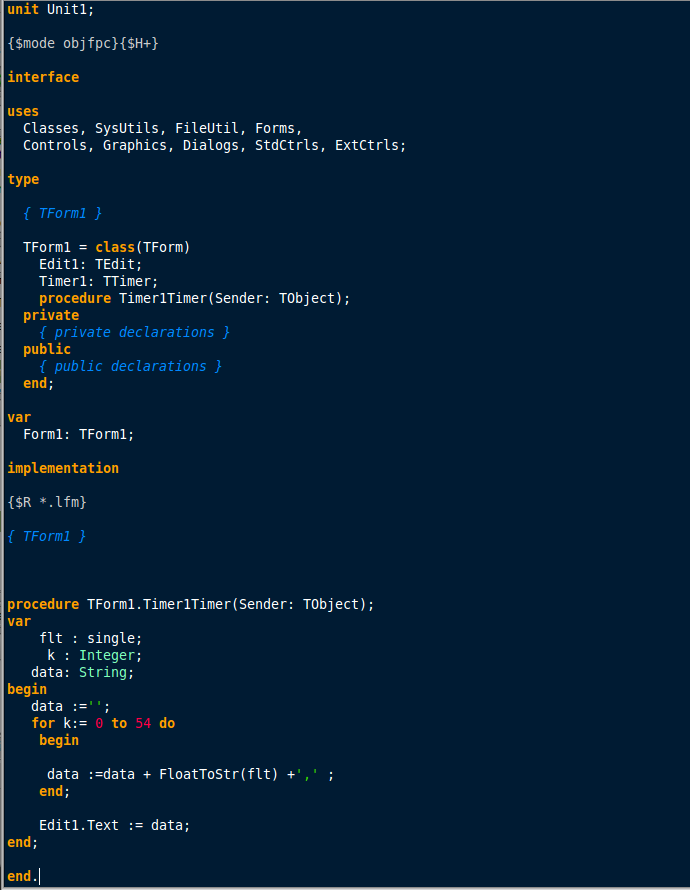This screenshot has width=690, height=890.
Task: Click the '{$mode objfpc}{$H+}' directive
Action: (83, 43)
